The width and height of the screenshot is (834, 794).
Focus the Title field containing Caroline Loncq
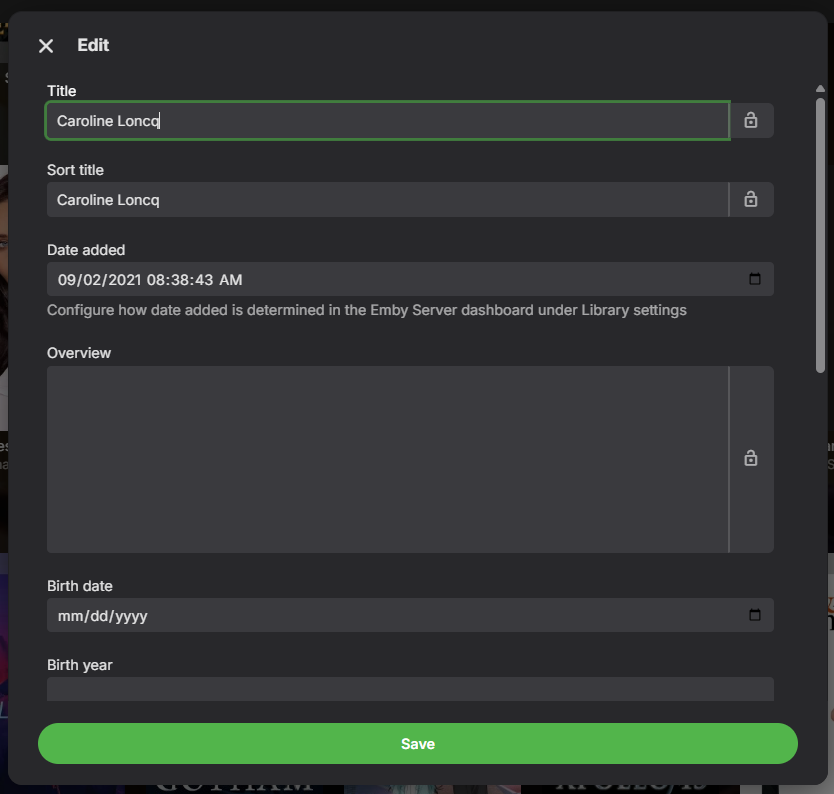(387, 121)
